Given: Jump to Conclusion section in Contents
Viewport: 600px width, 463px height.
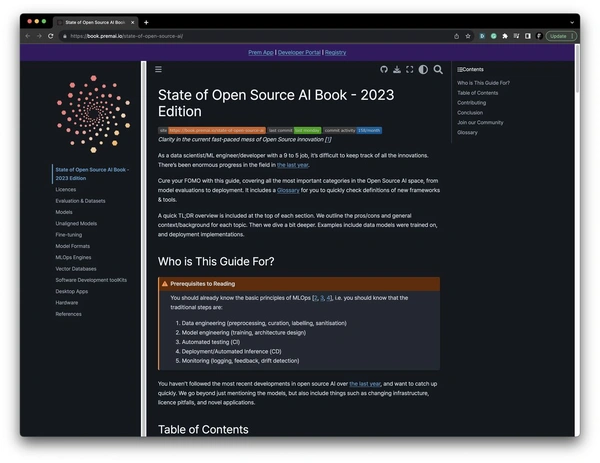Looking at the screenshot, I should 470,112.
